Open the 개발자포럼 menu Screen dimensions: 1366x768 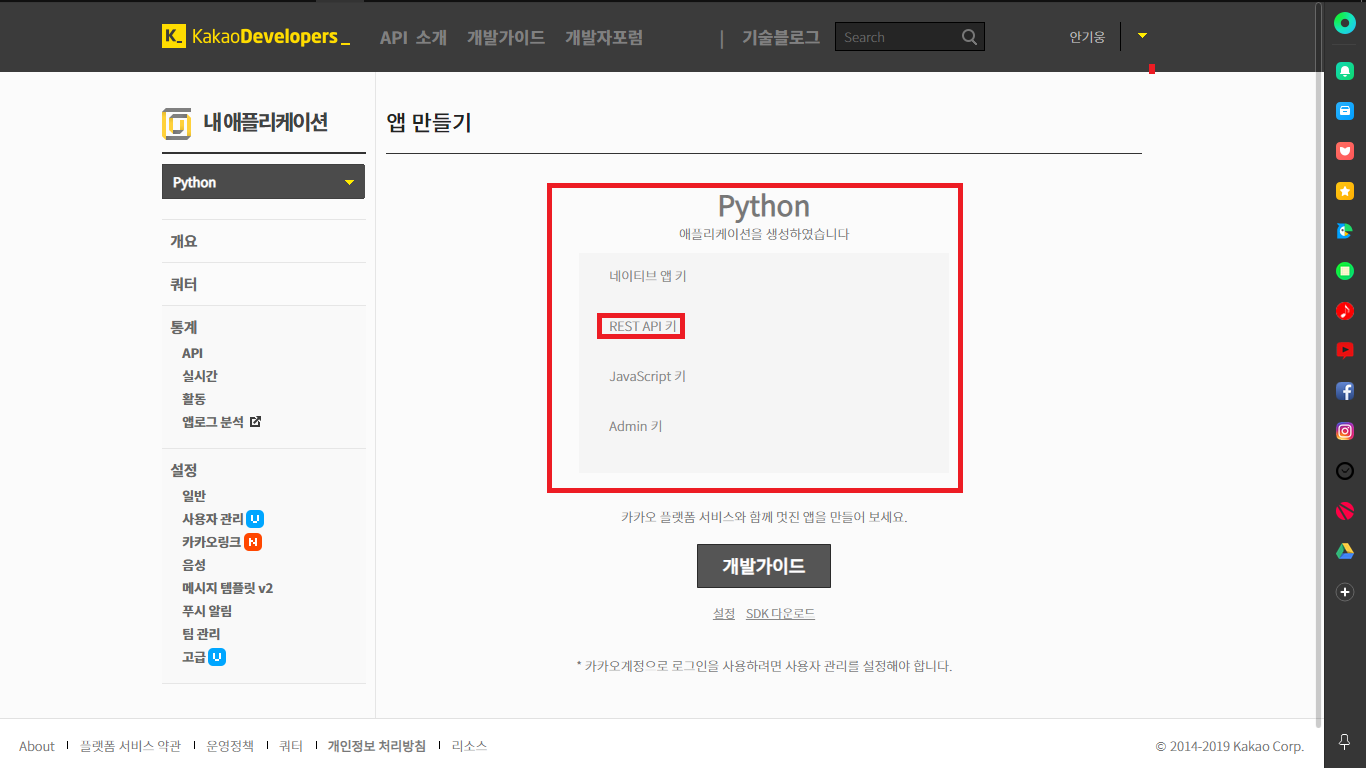click(x=604, y=38)
